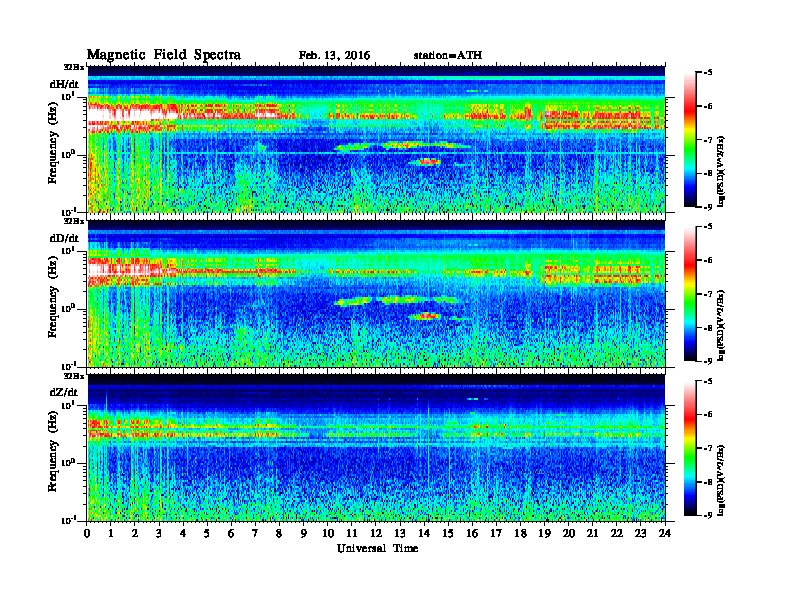Click the 32Hz tick label of dZ/dt panel
Screen dimensions: 792x612
coord(73,376)
